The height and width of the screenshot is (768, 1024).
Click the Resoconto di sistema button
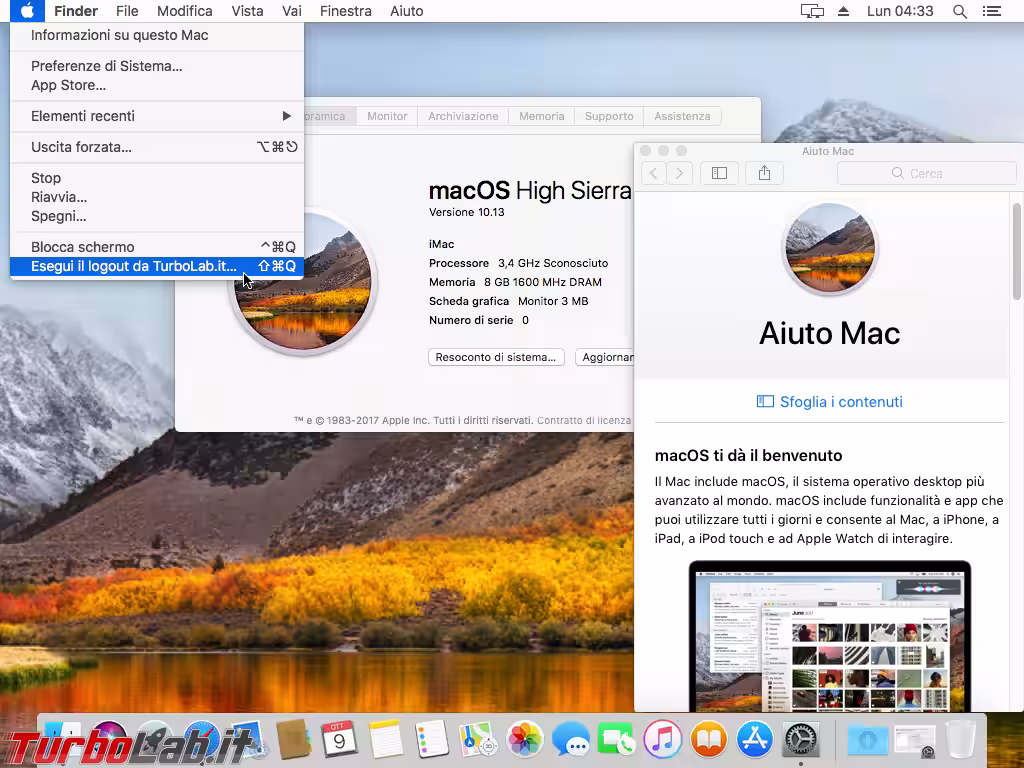496,357
